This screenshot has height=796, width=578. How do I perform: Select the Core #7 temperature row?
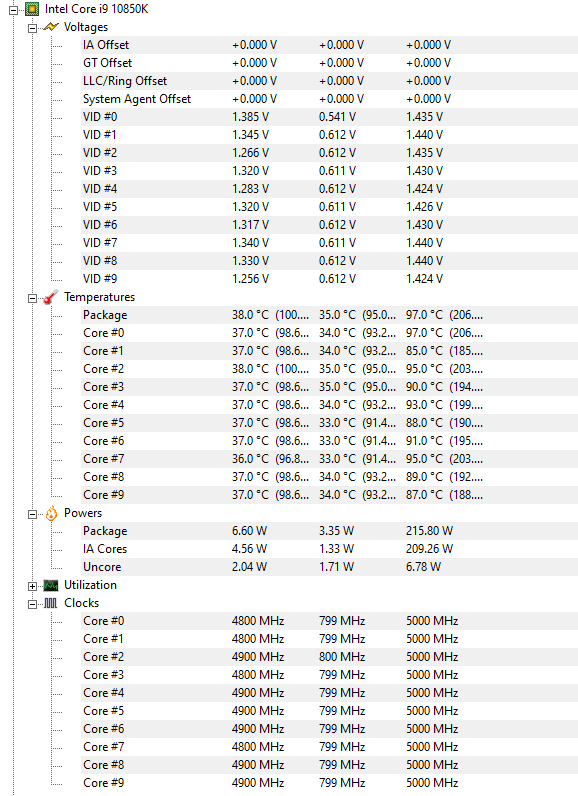[x=329, y=459]
